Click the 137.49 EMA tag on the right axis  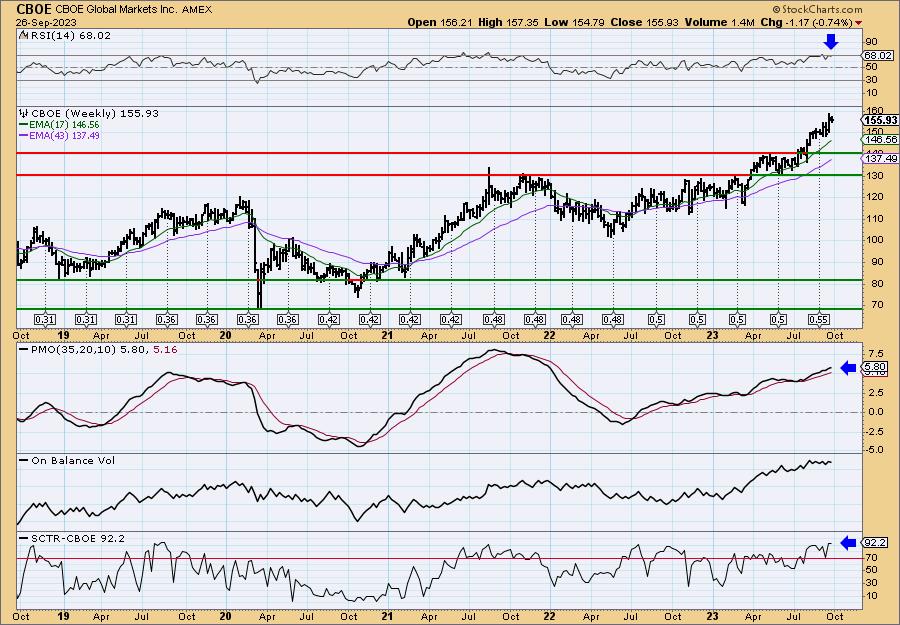pos(880,158)
